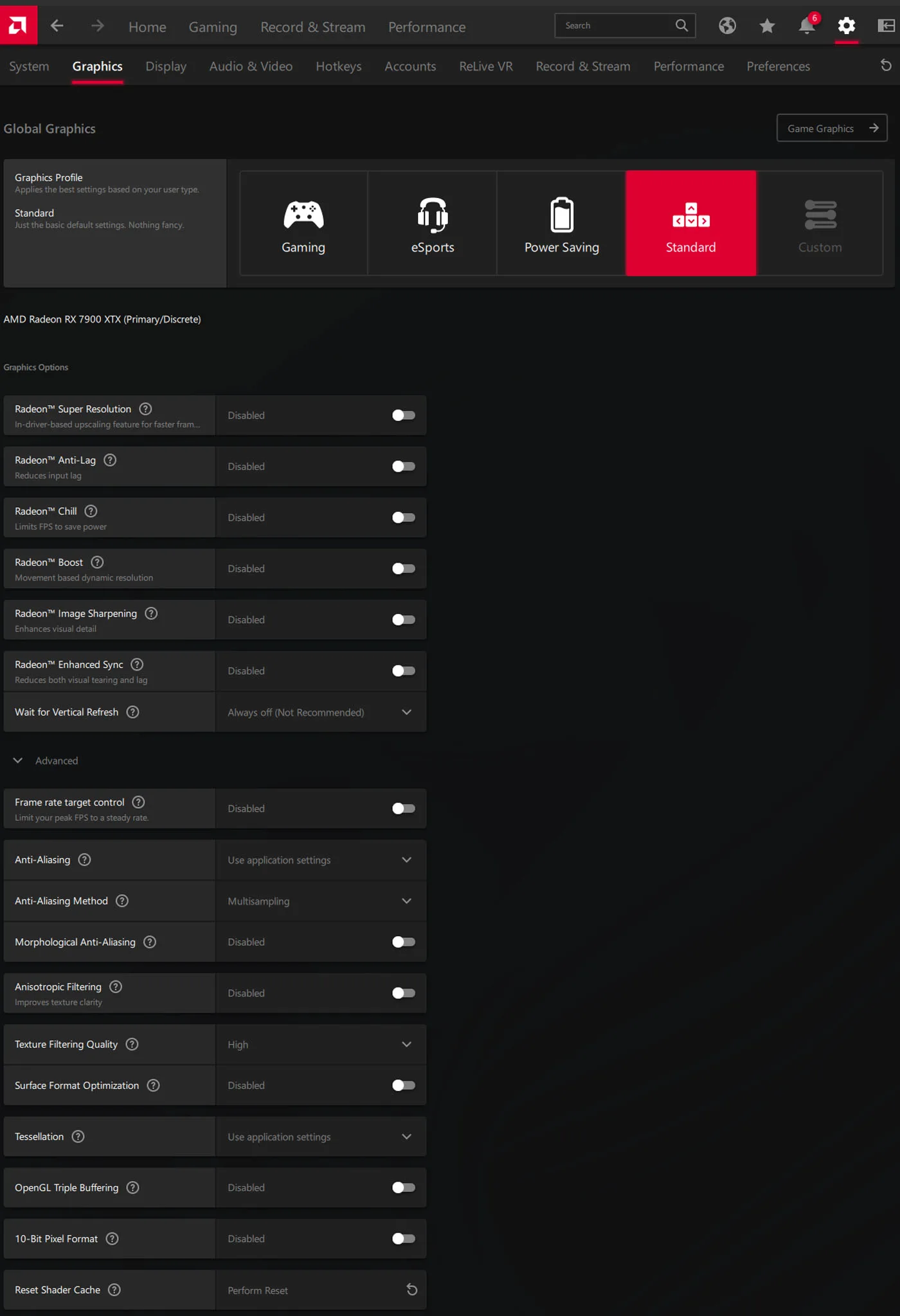Viewport: 900px width, 1316px height.
Task: Show help for Radeon Image Sharpening
Action: tap(151, 613)
